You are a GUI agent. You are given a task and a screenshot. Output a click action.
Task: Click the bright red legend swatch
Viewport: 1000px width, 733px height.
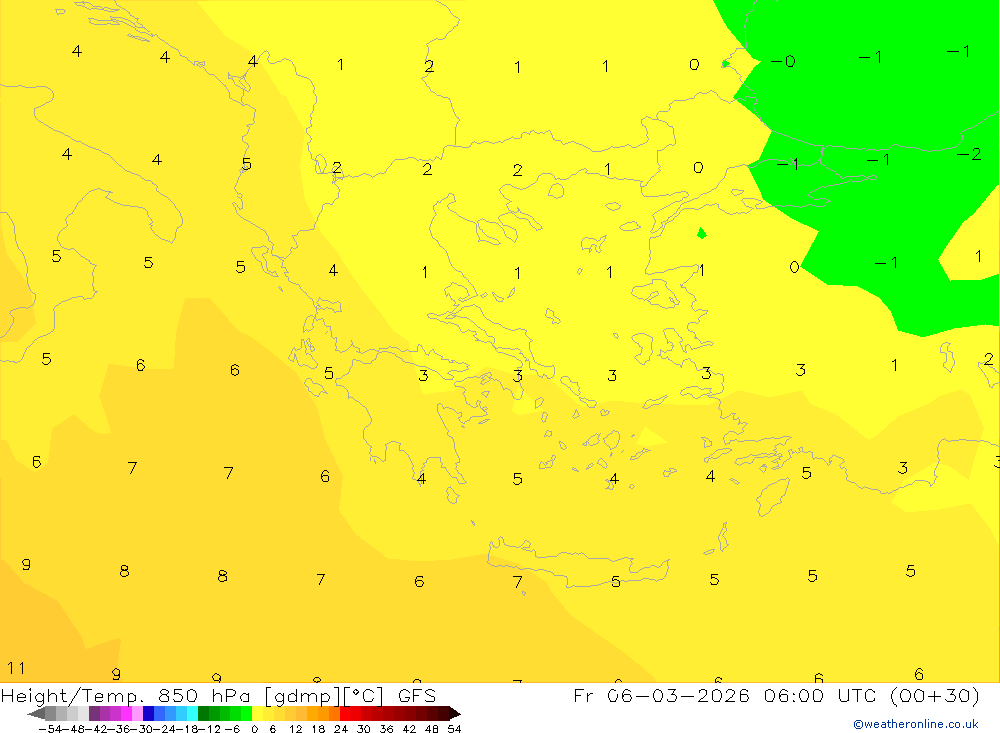[x=345, y=714]
